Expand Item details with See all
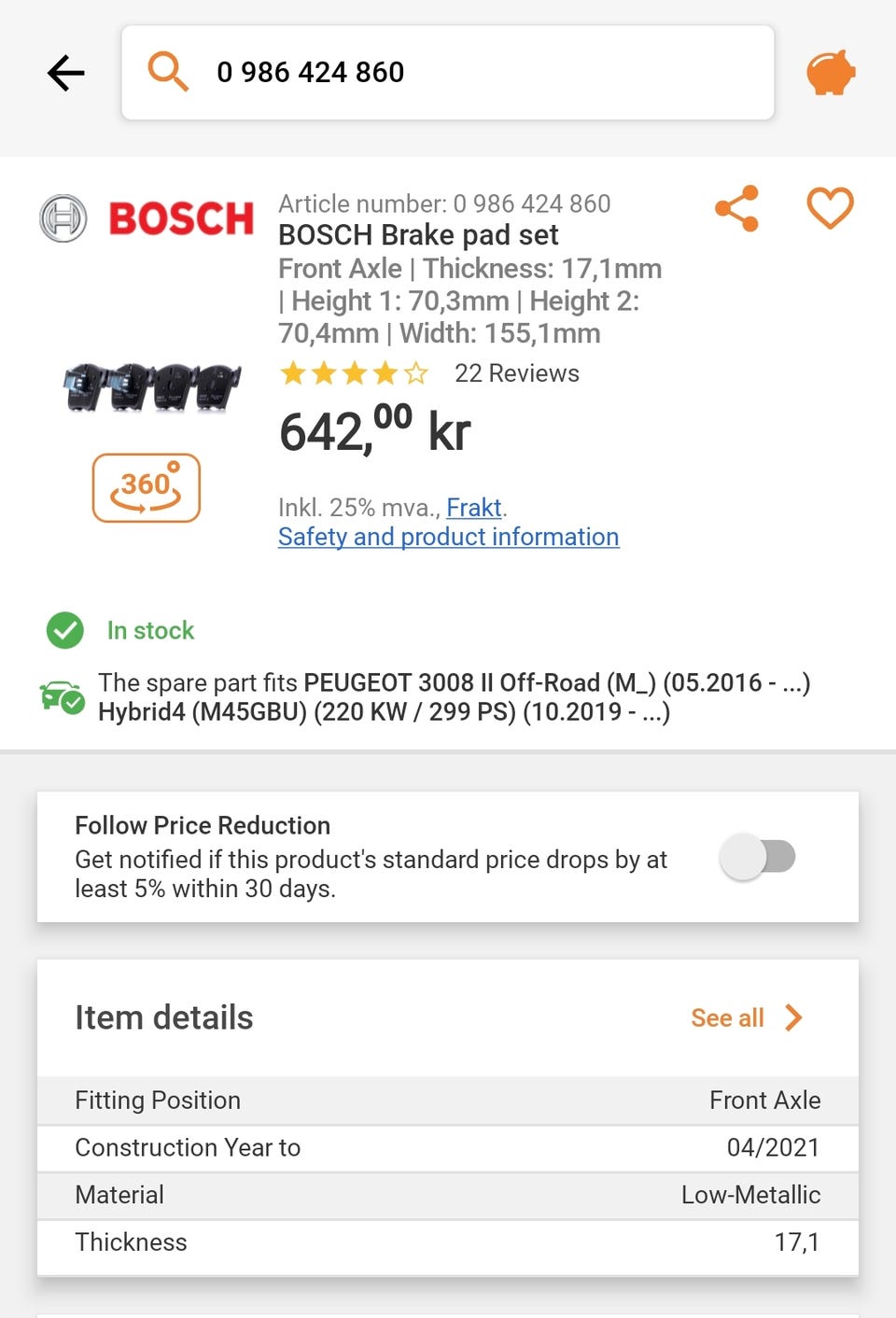The height and width of the screenshot is (1318, 896). 727,1017
